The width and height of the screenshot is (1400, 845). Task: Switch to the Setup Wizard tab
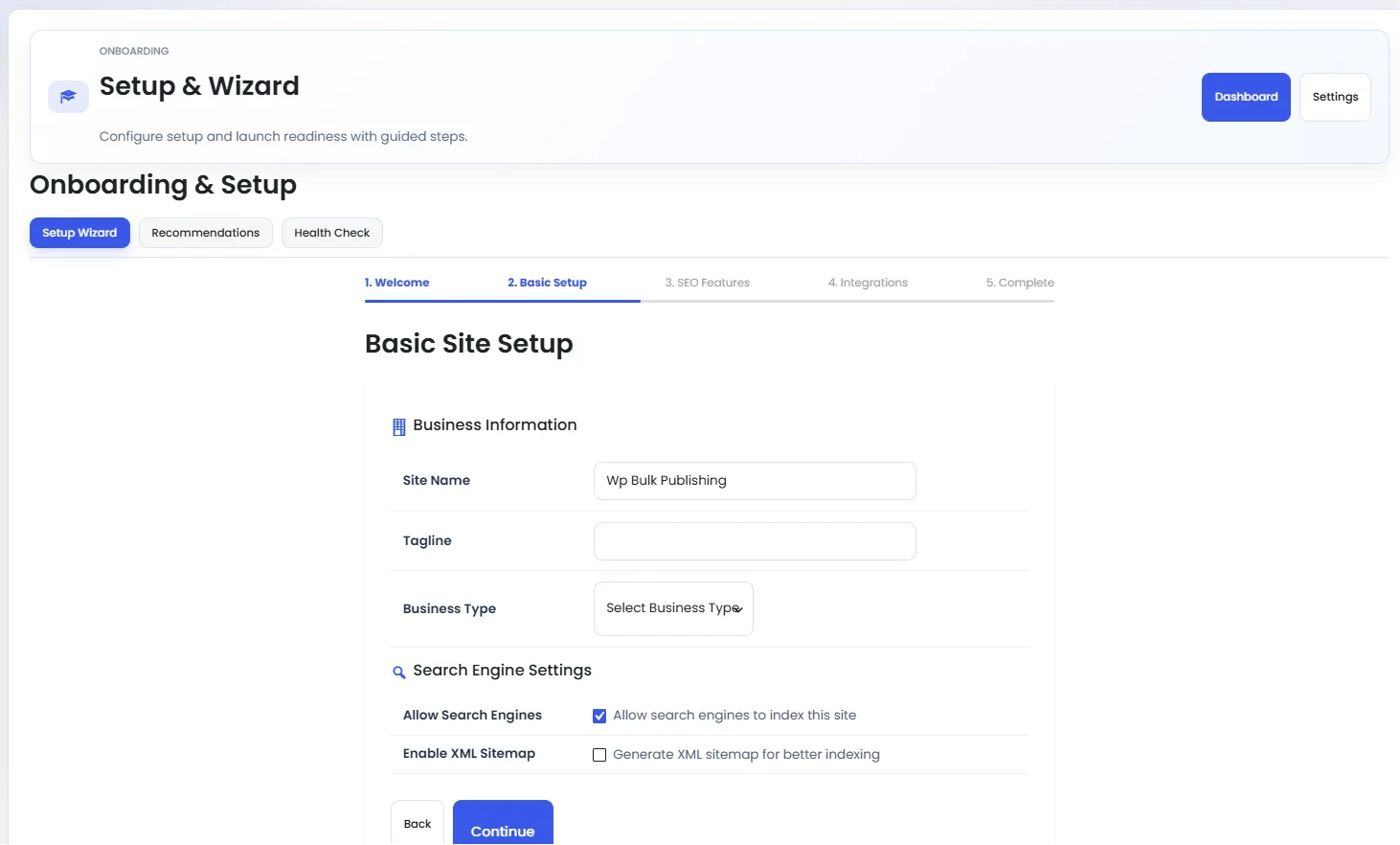click(x=79, y=233)
